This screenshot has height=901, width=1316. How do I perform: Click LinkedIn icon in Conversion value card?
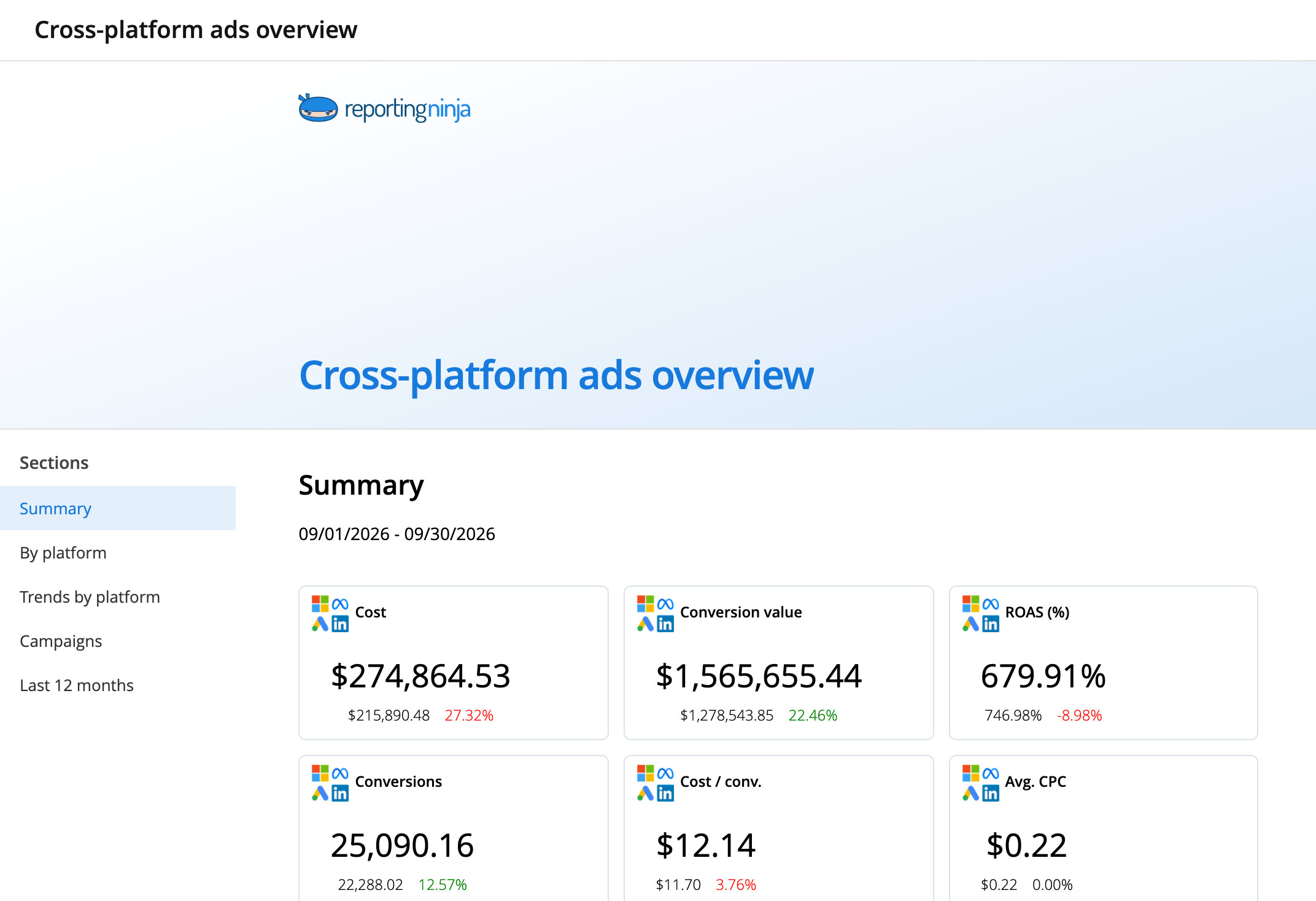665,624
